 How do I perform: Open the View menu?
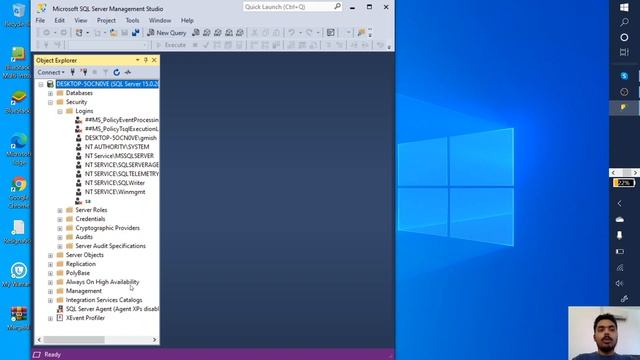point(81,20)
